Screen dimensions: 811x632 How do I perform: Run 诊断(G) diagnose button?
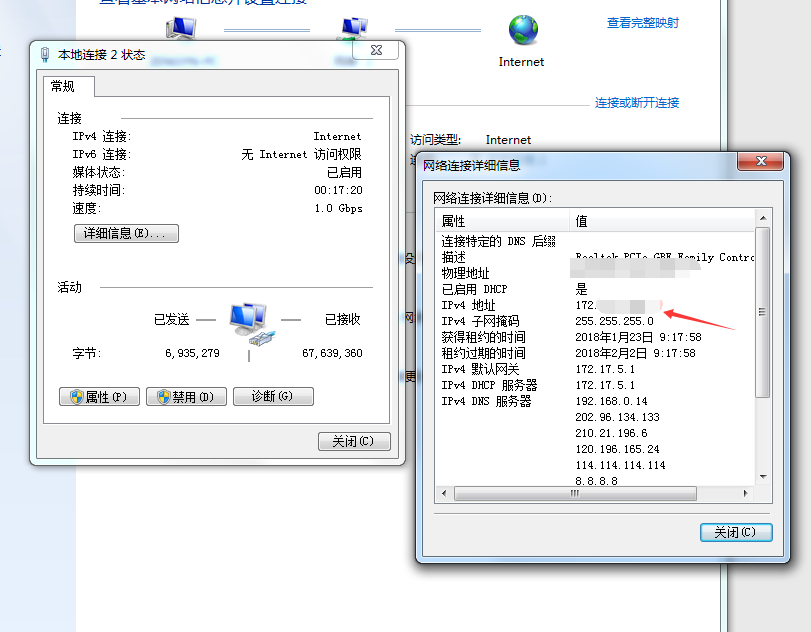click(x=273, y=397)
